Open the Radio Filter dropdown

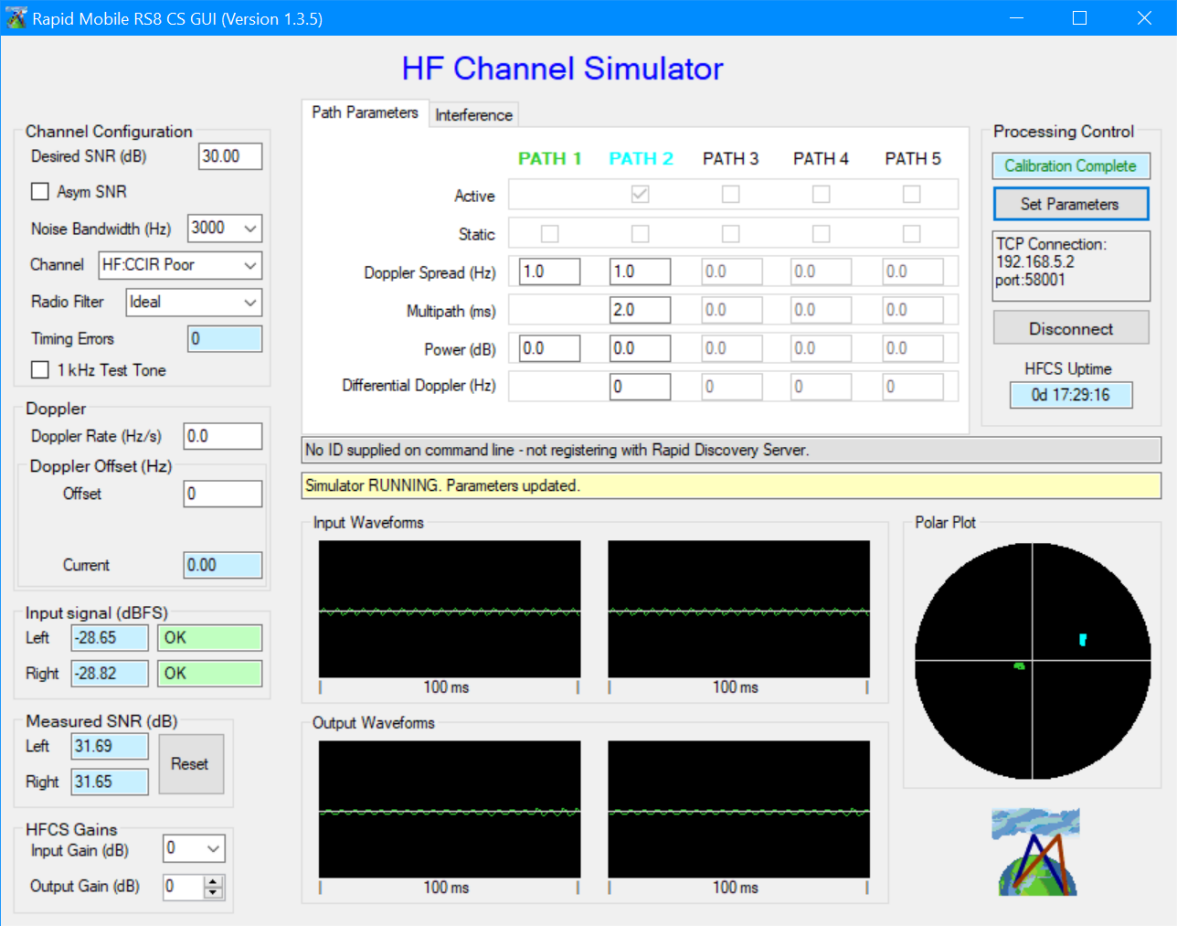point(250,302)
